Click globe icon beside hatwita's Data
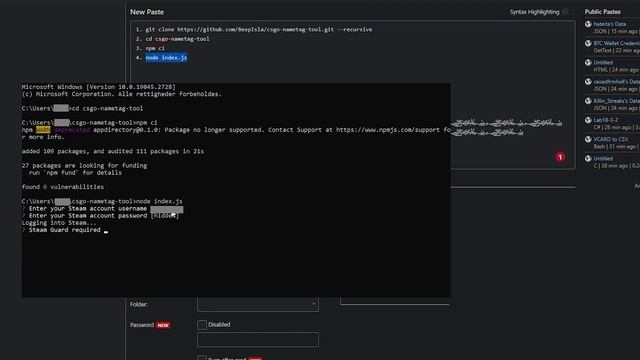Screen dimensions: 640x360 [x=588, y=24]
